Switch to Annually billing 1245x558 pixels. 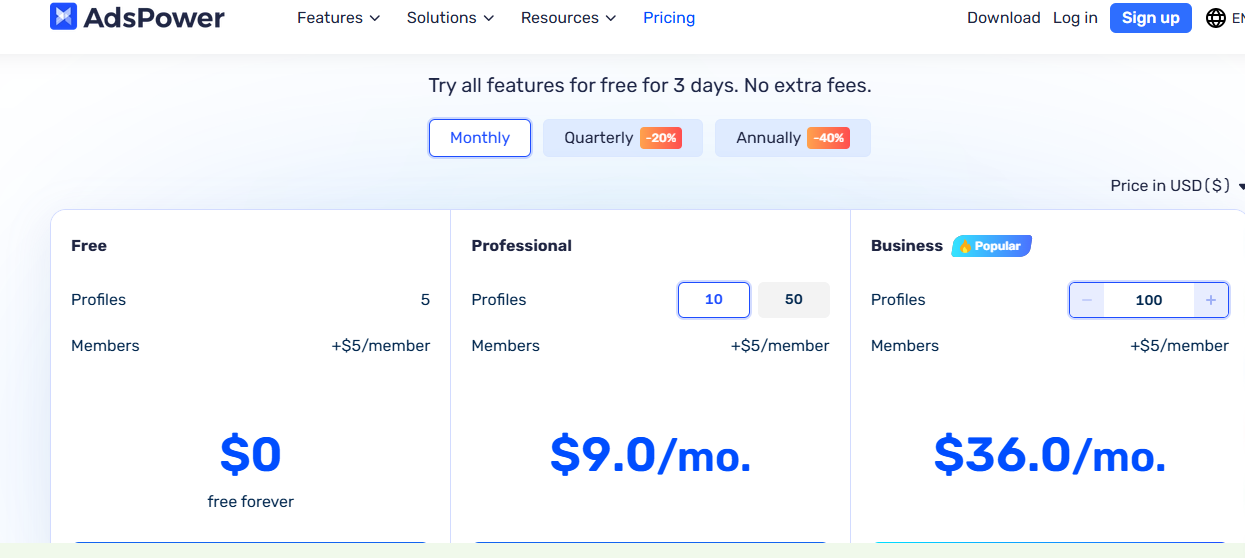(768, 138)
